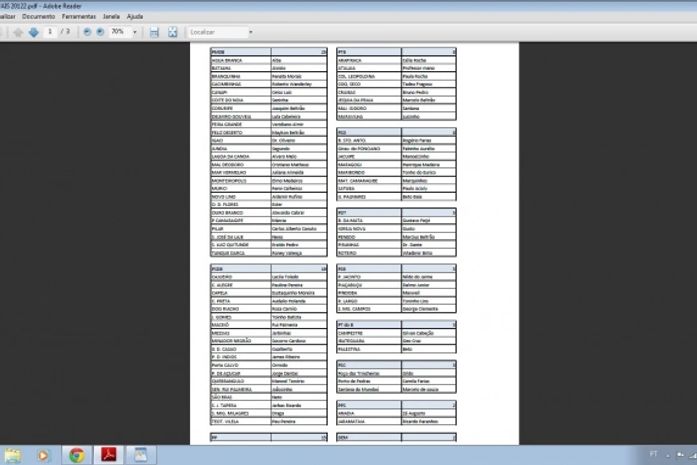The image size is (697, 465).
Task: Click the zoom in plus button
Action: coord(100,32)
